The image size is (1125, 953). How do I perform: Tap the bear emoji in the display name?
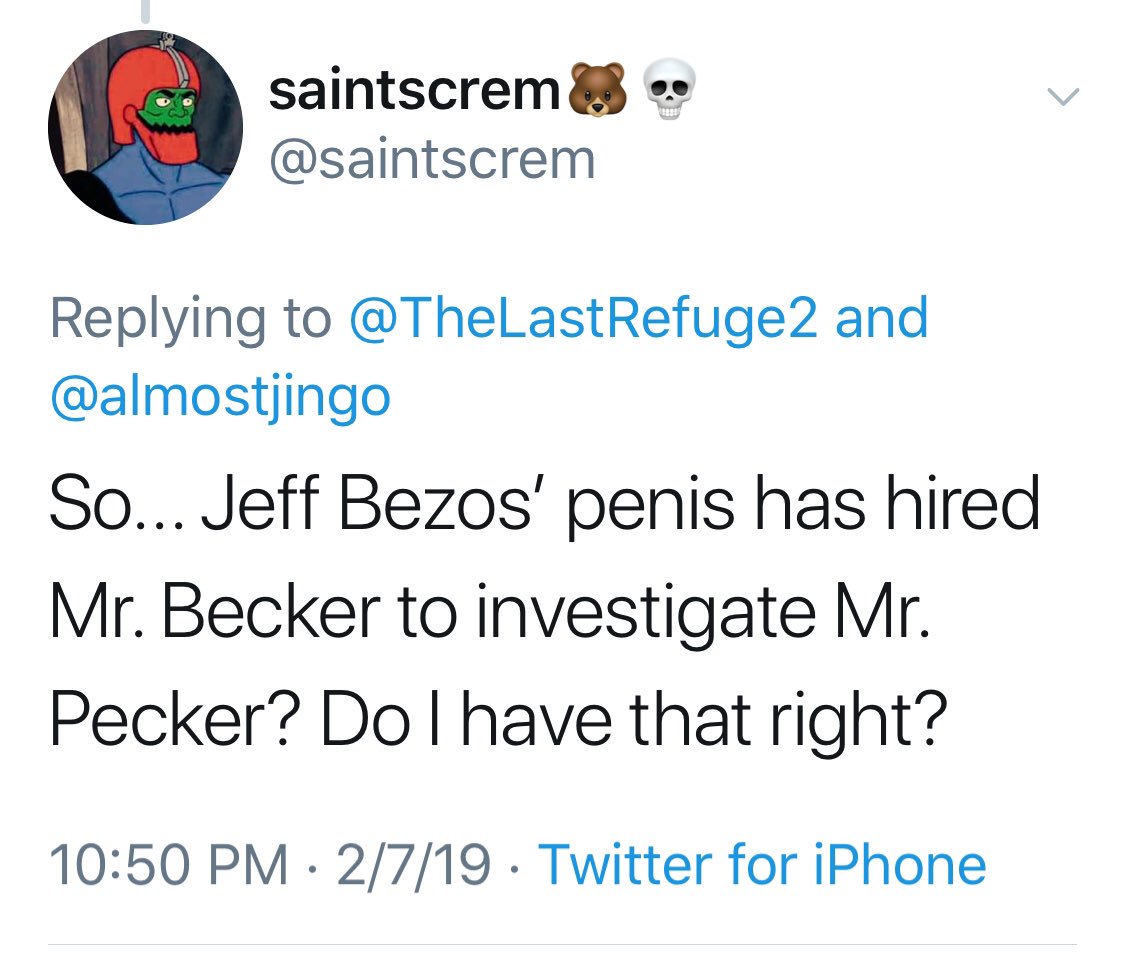(x=598, y=90)
